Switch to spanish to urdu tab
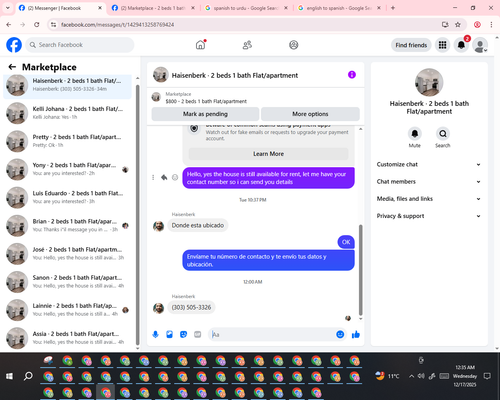 pyautogui.click(x=246, y=8)
